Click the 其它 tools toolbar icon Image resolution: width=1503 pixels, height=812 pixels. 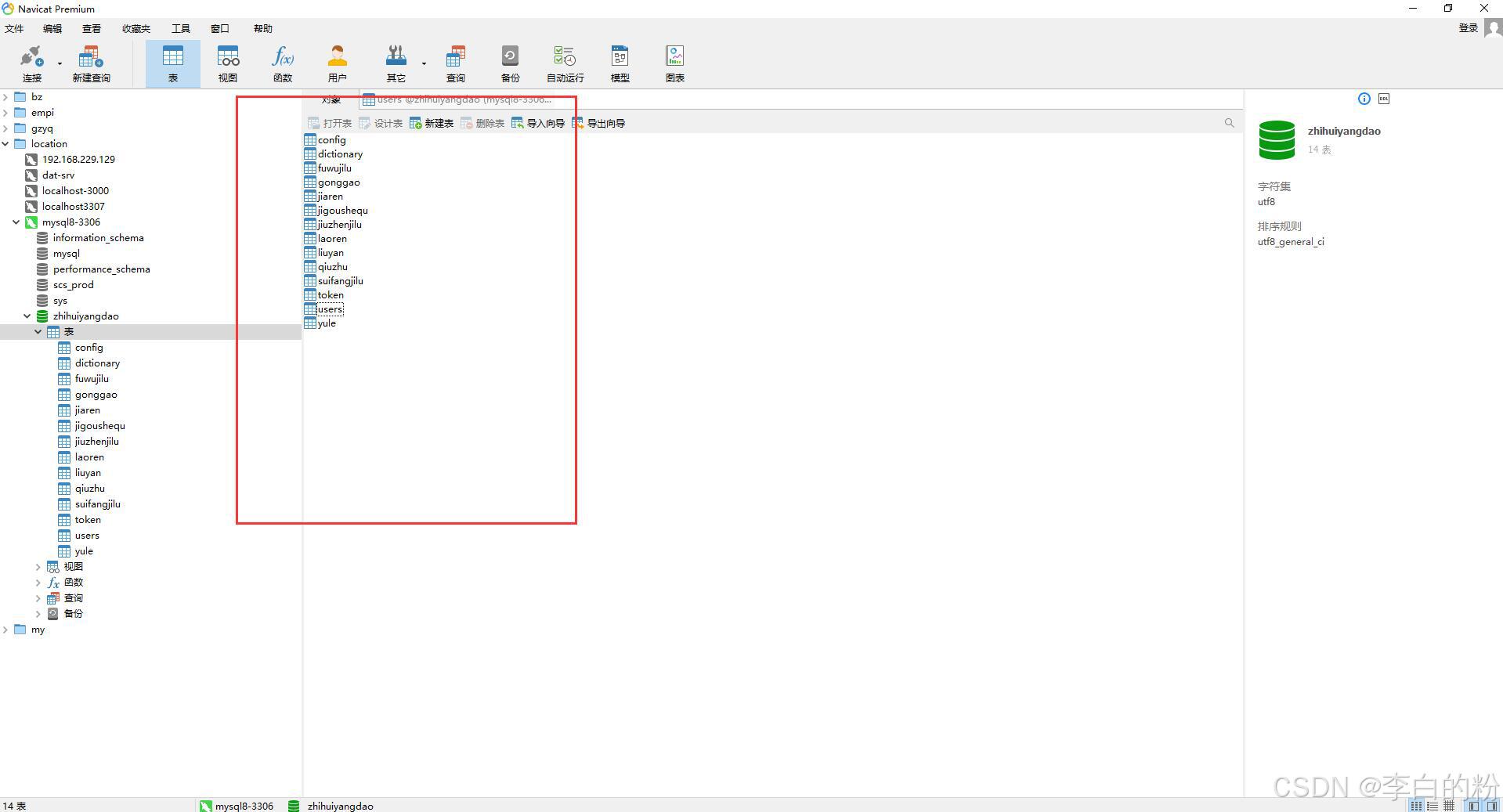click(x=396, y=63)
